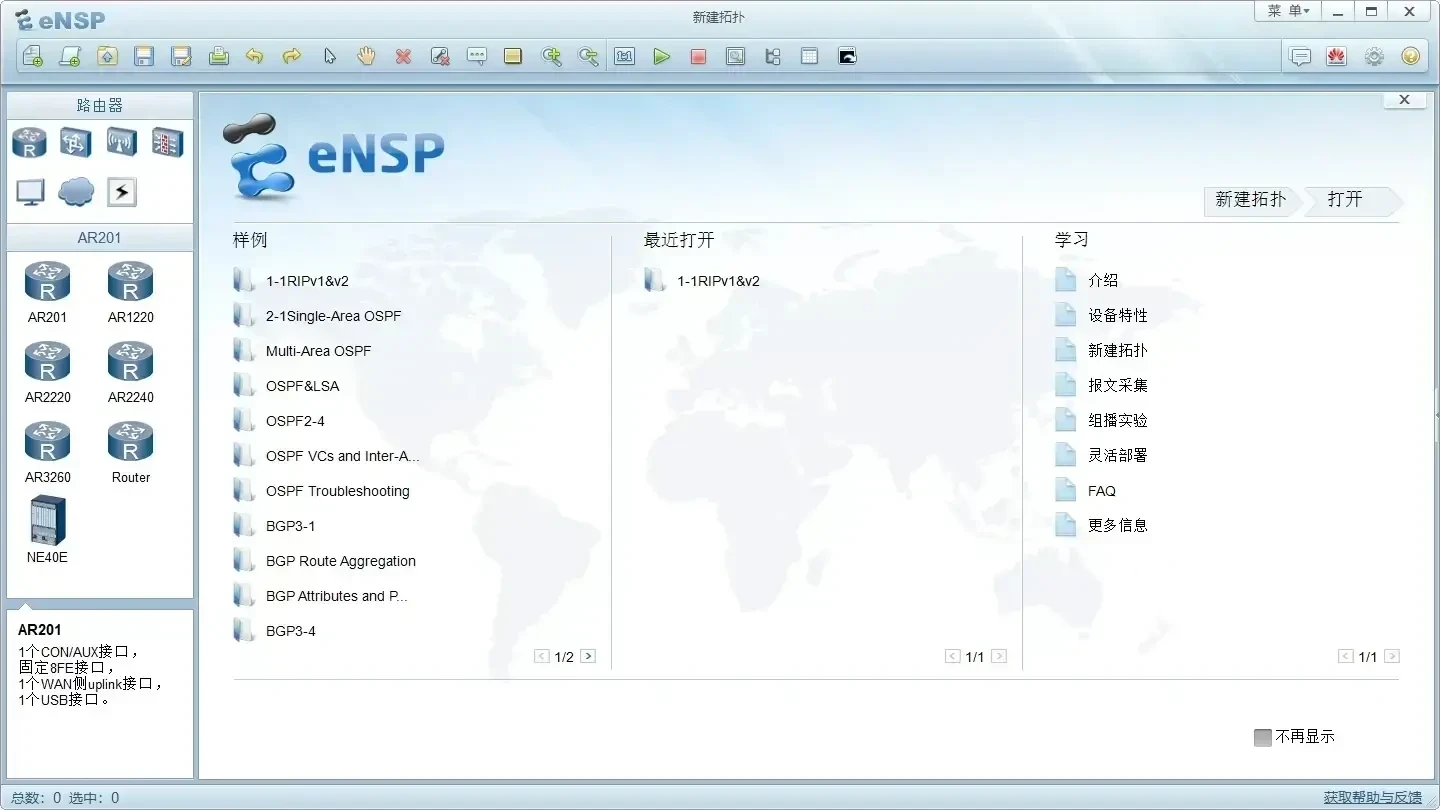Select the hand pan tool
The width and height of the screenshot is (1440, 810).
(x=366, y=56)
